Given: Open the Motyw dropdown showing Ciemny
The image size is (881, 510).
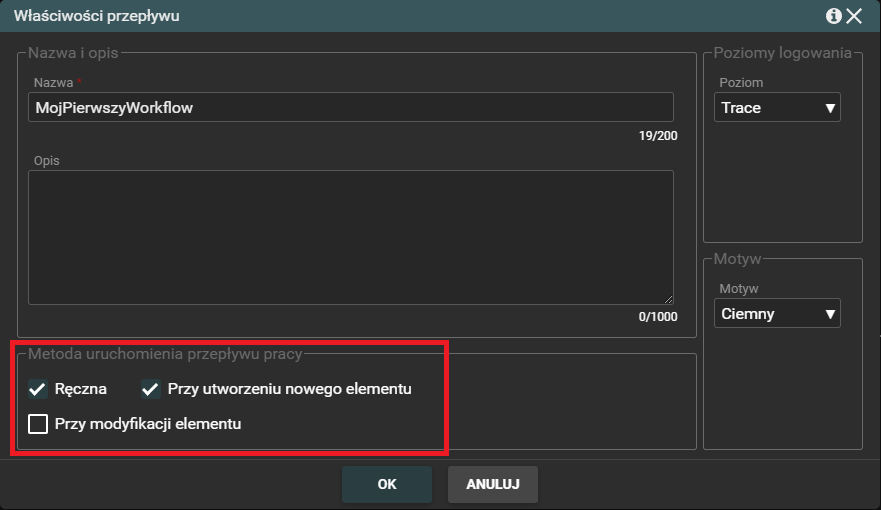Looking at the screenshot, I should (777, 314).
